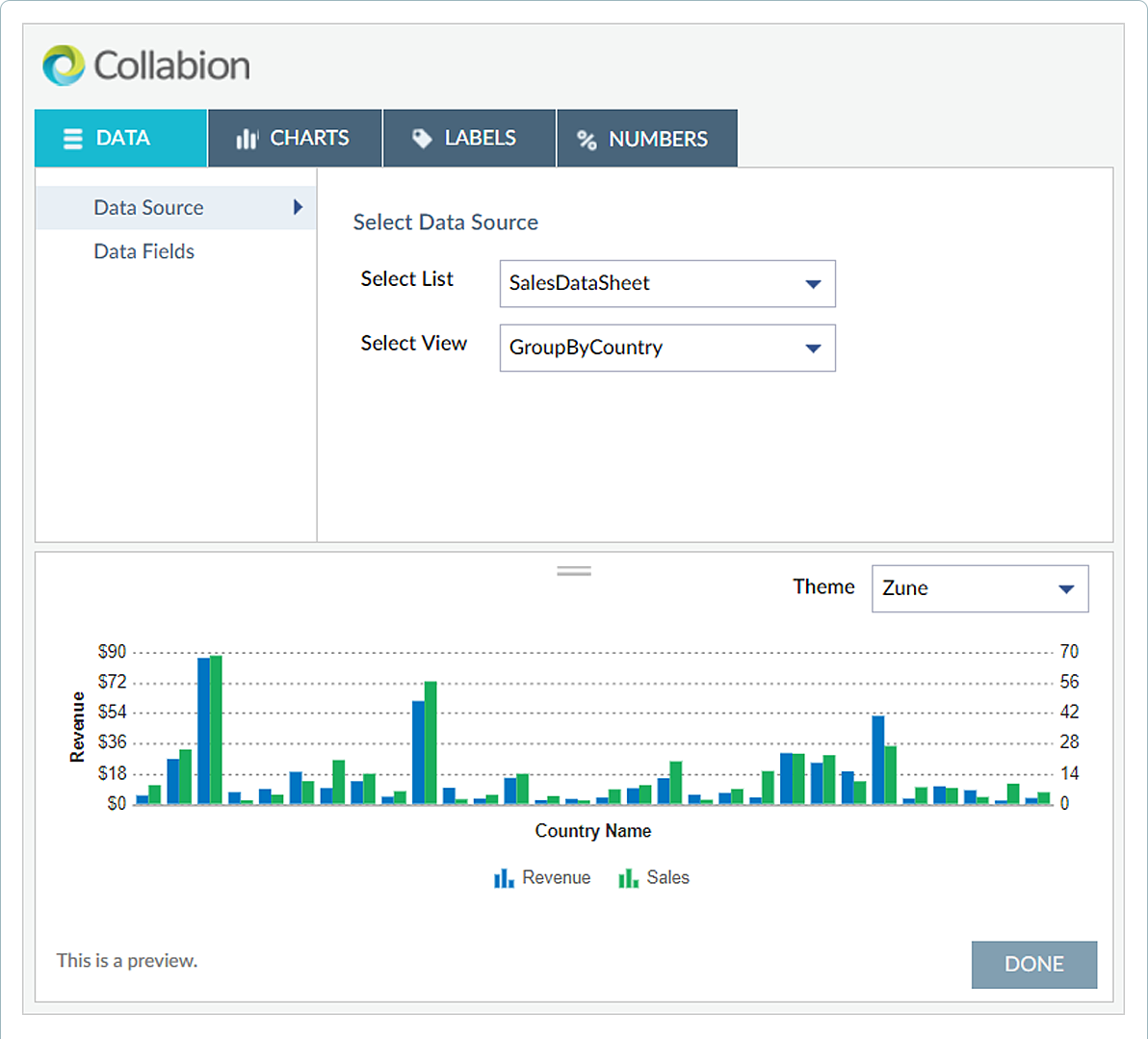Toggle the Revenue legend item

(542, 878)
